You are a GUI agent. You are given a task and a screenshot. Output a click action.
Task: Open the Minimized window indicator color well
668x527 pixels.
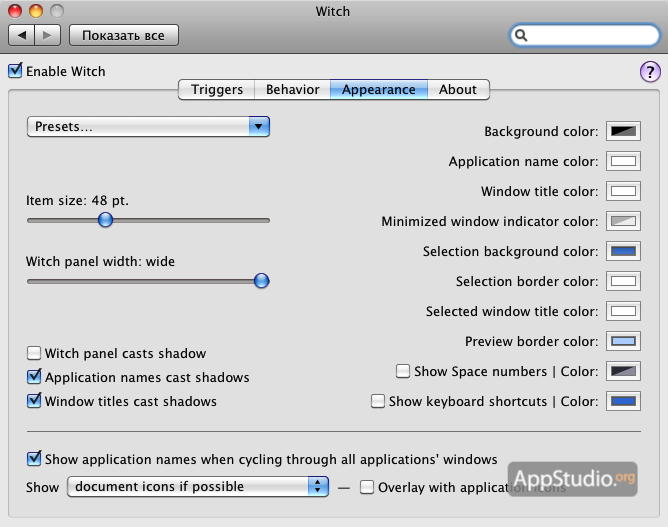[623, 221]
